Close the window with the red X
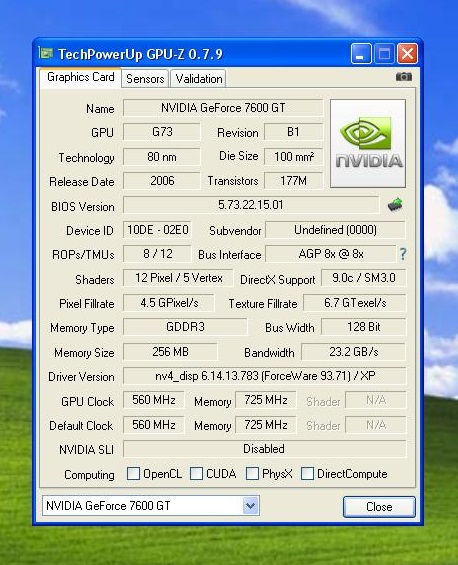The width and height of the screenshot is (458, 565). click(408, 54)
